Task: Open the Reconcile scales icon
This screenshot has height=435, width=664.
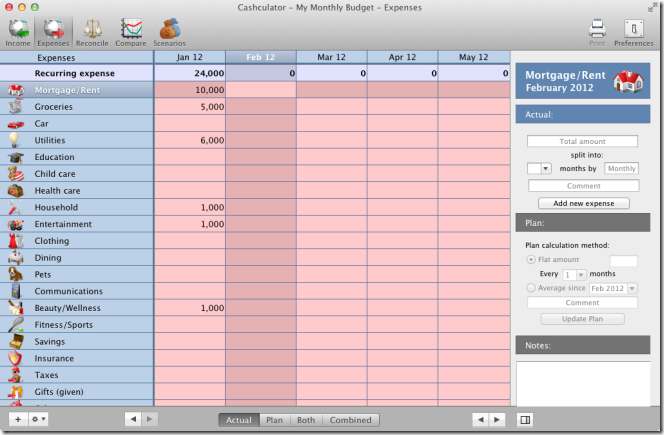Action: 92,32
